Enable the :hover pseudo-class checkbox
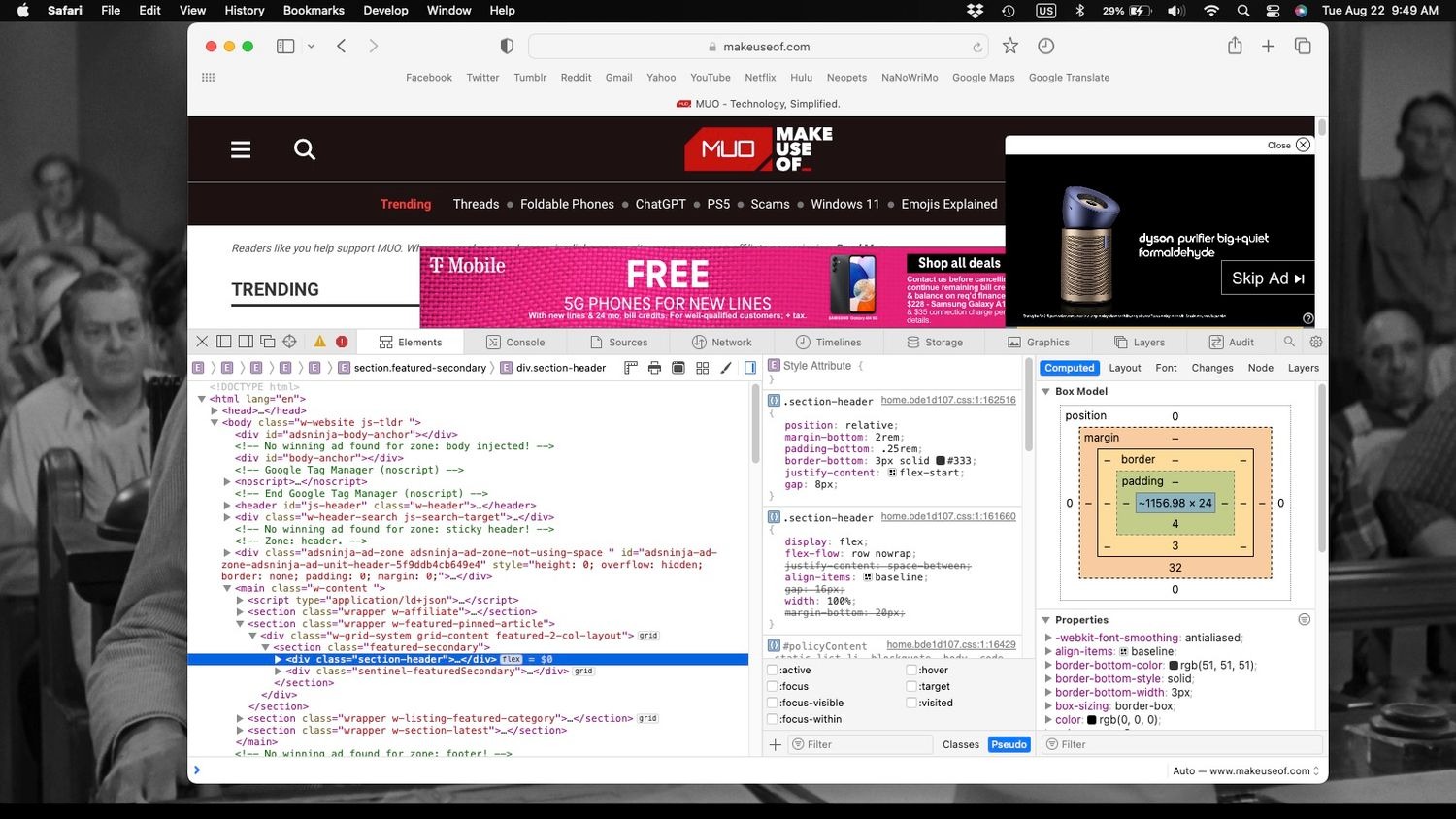1456x819 pixels. 911,670
